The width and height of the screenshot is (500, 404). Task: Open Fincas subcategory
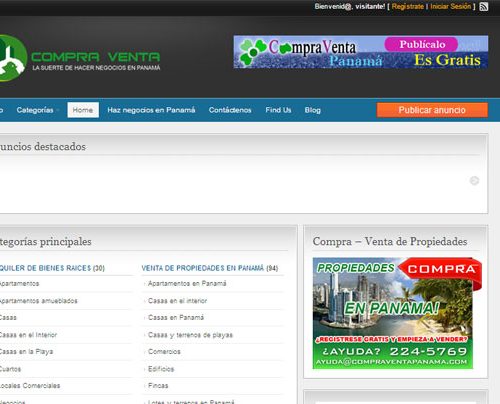158,385
